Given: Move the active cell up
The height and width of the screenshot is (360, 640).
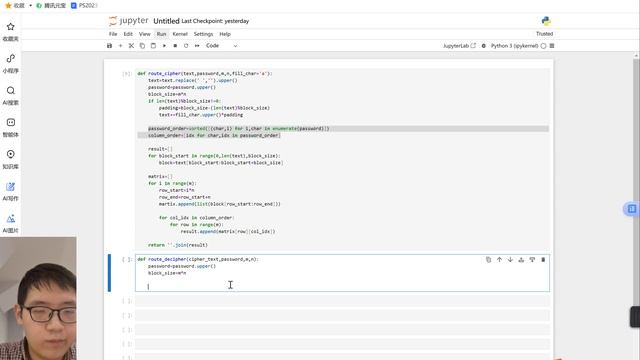Looking at the screenshot, I should pos(499,260).
